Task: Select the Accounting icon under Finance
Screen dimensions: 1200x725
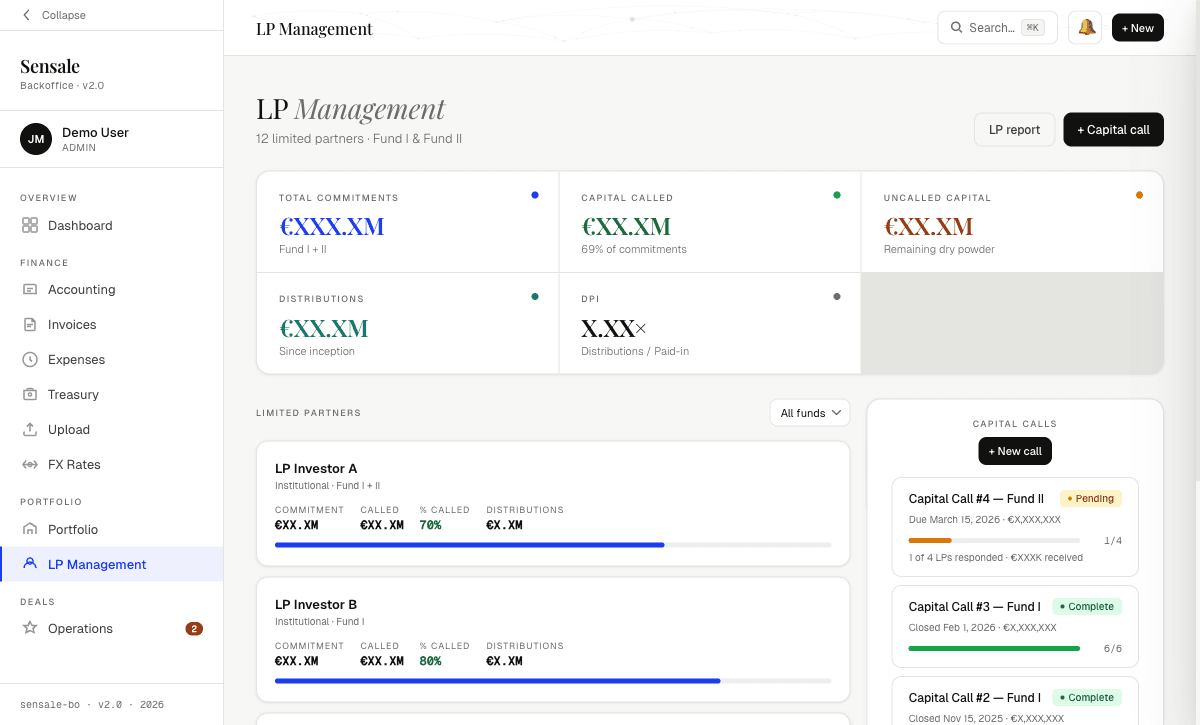Action: (31, 289)
